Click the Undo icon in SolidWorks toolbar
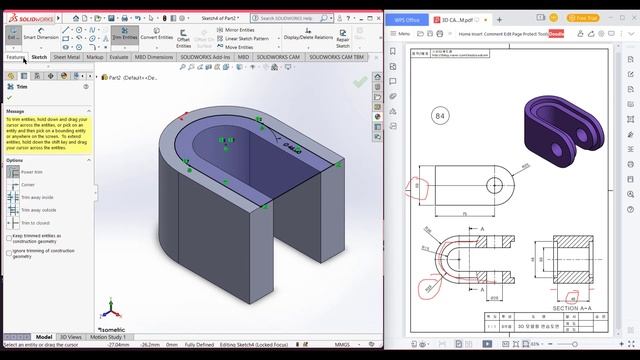 click(x=138, y=18)
